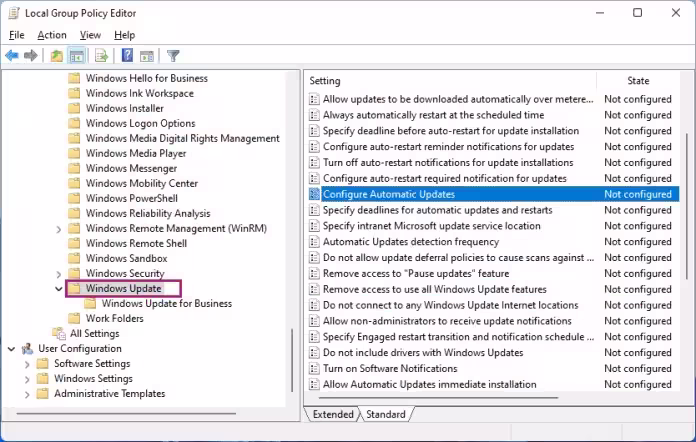Viewport: 696px width, 442px height.
Task: Click the Export List toolbar icon
Action: [101, 56]
